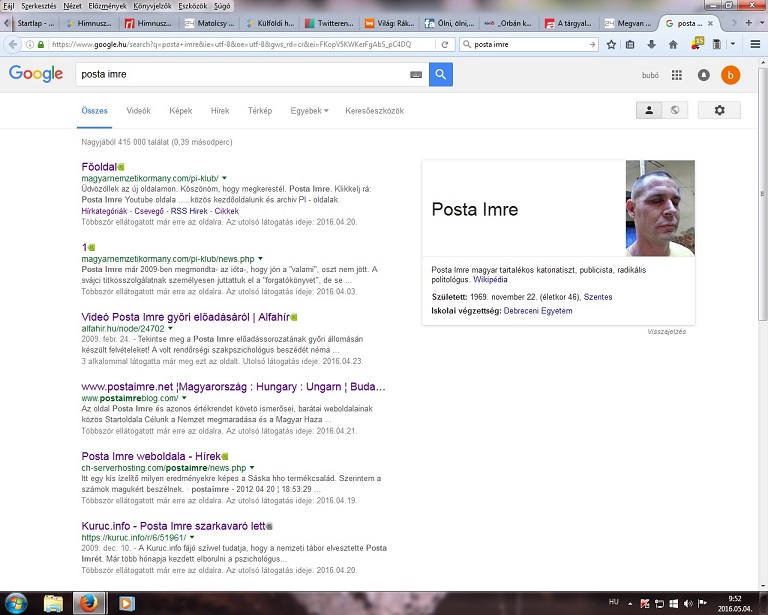The width and height of the screenshot is (768, 615).
Task: Click the blue Google search button
Action: pyautogui.click(x=441, y=75)
